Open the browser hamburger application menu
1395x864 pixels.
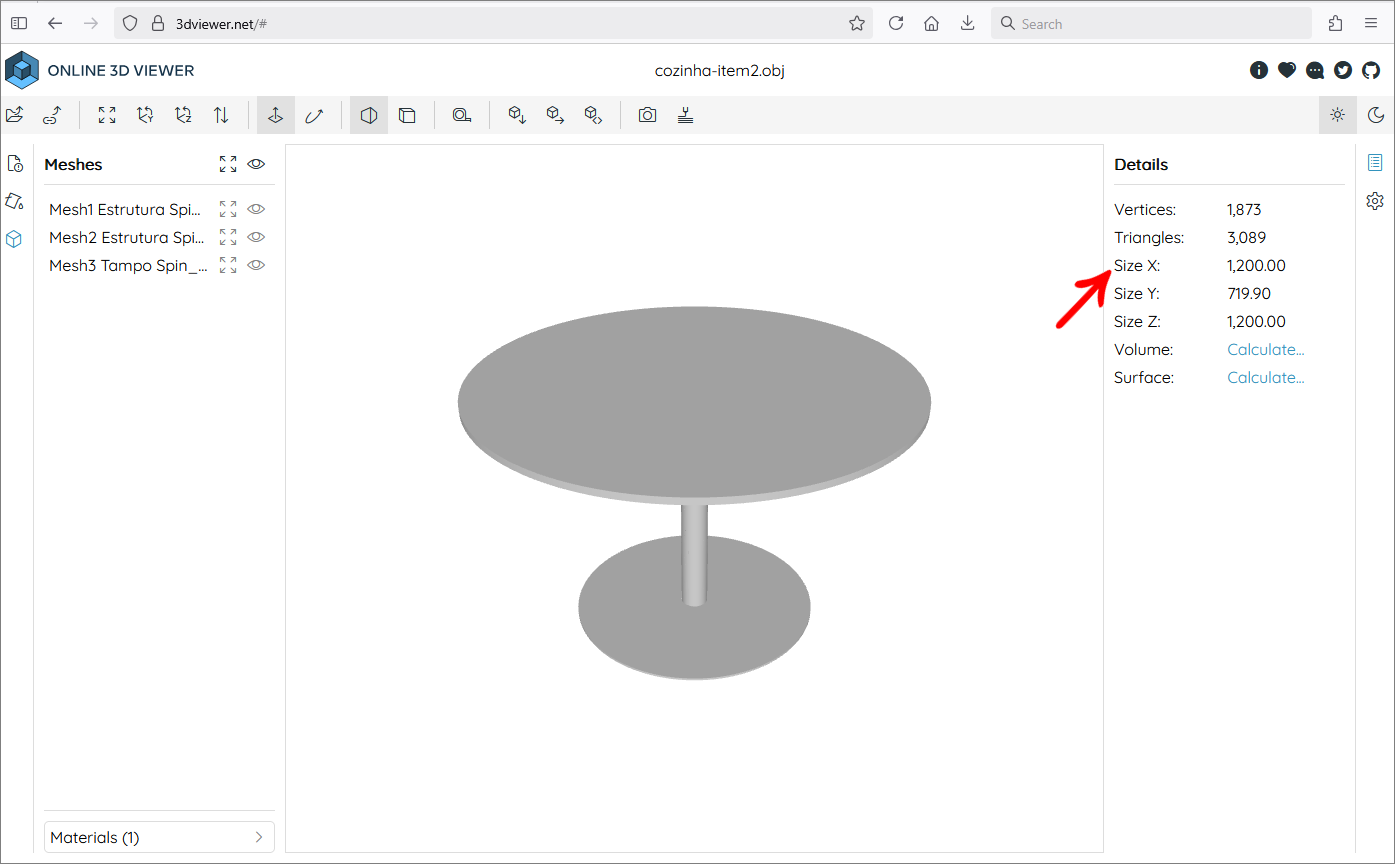tap(1371, 23)
